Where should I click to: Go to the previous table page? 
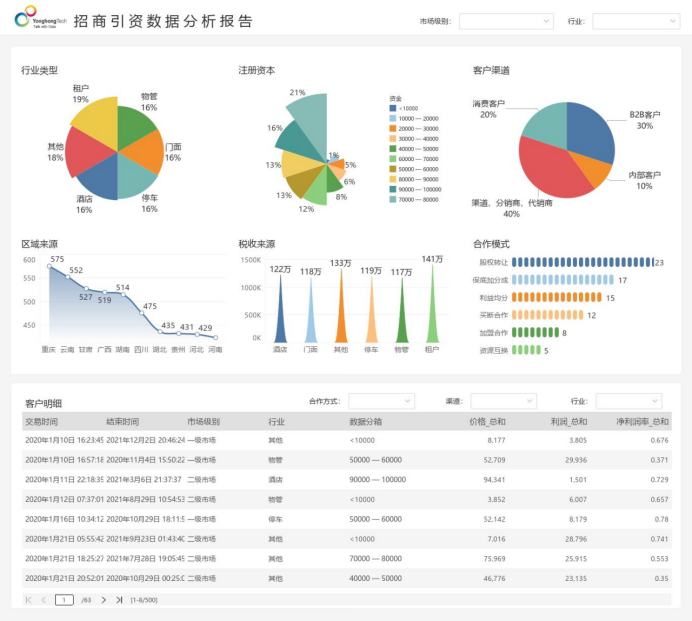pos(44,600)
